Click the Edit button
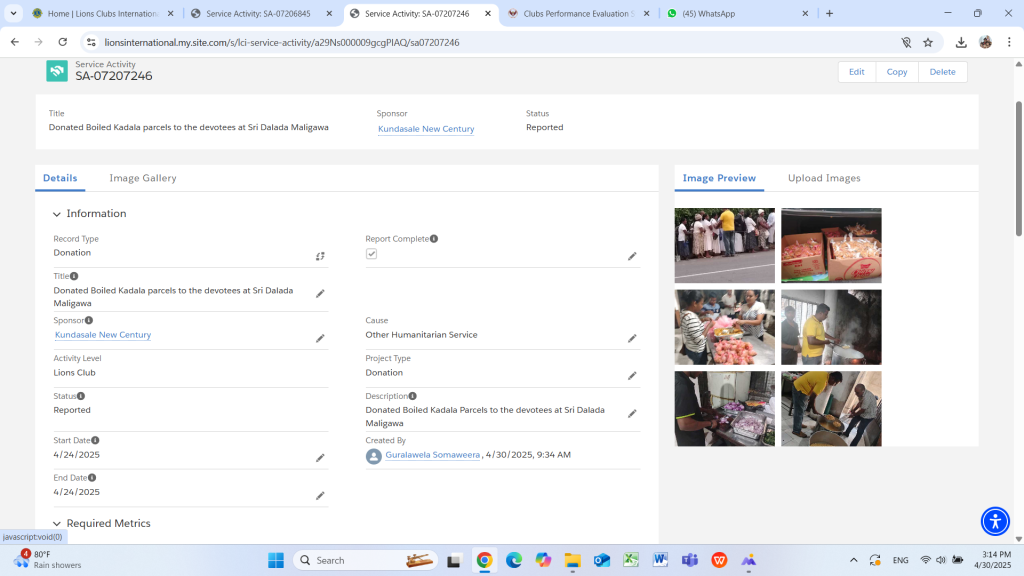Viewport: 1024px width, 576px height. pos(856,72)
